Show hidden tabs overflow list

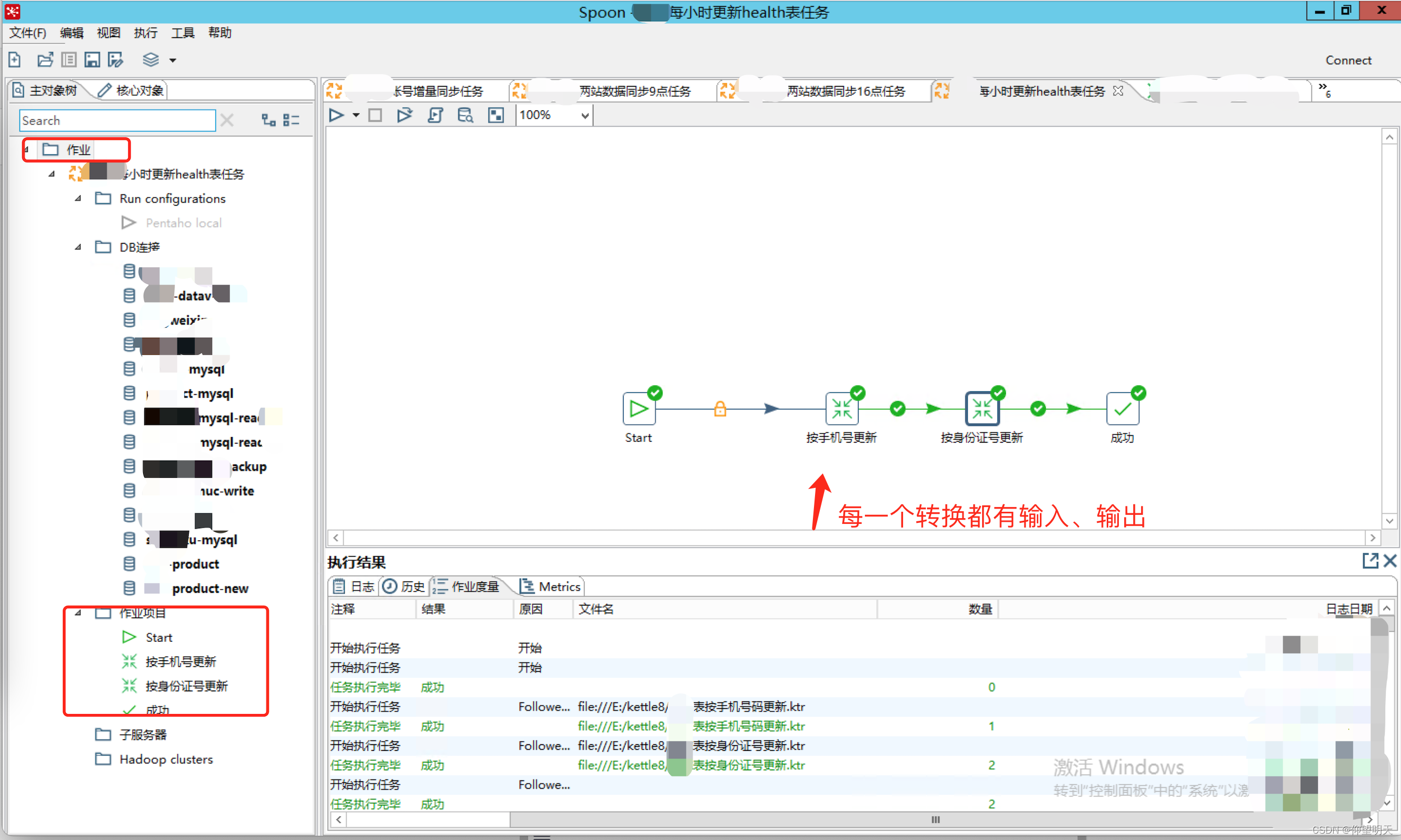(1324, 90)
